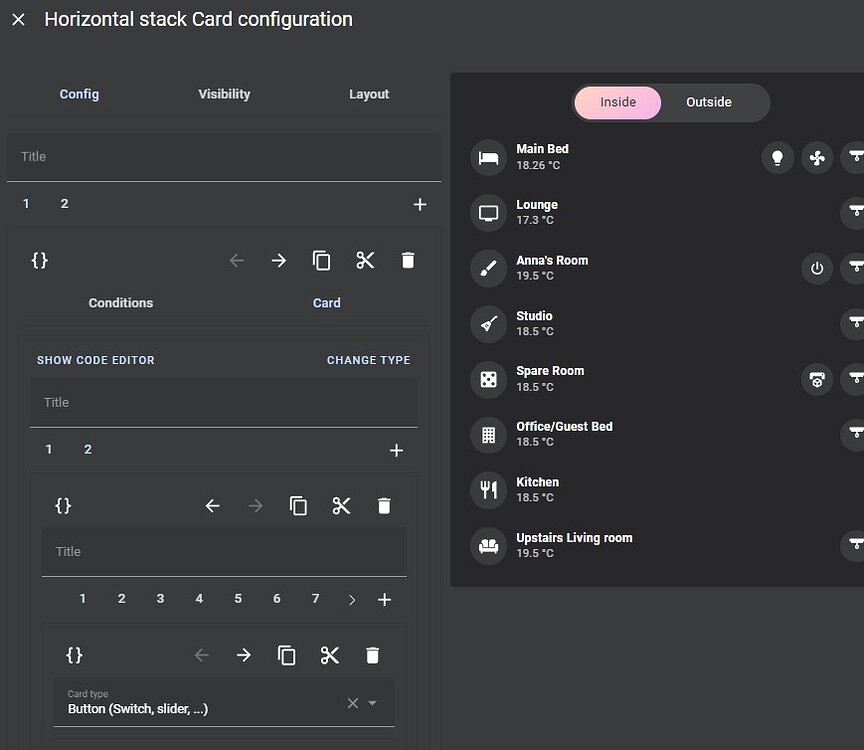
Task: Cut the top-level card with scissors
Action: pos(365,260)
